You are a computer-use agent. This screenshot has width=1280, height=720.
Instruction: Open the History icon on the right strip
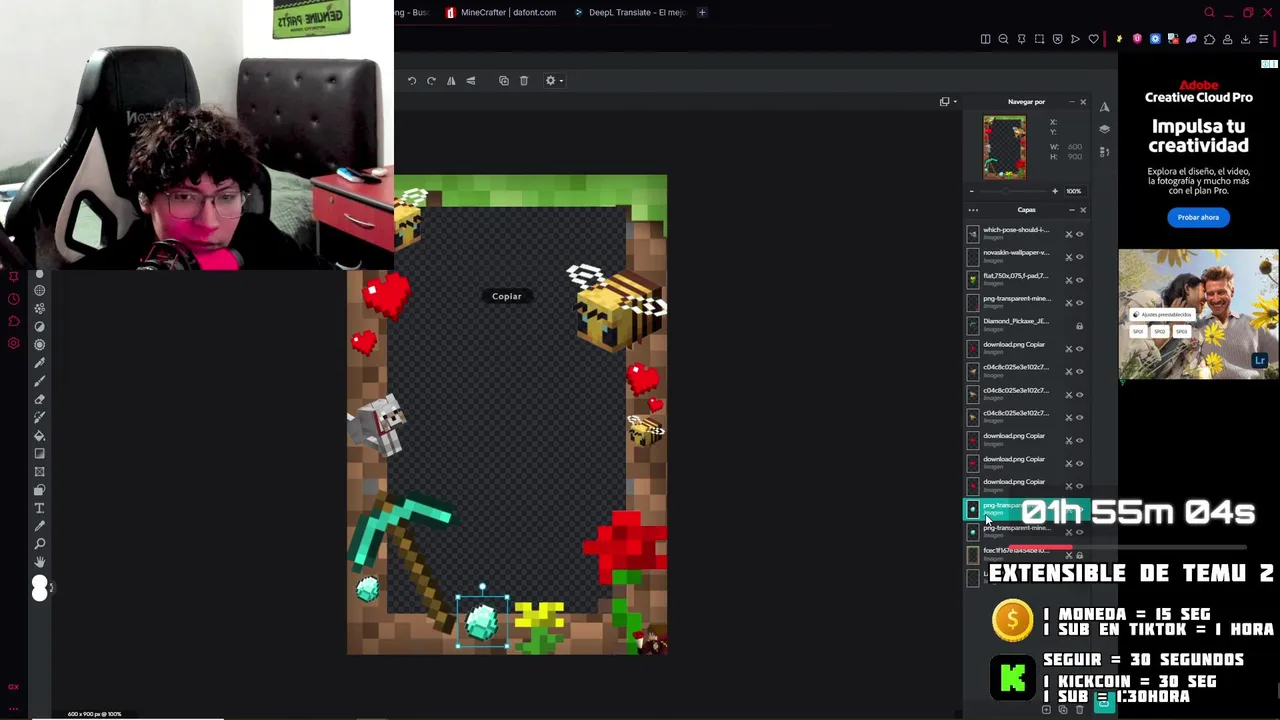(1104, 151)
